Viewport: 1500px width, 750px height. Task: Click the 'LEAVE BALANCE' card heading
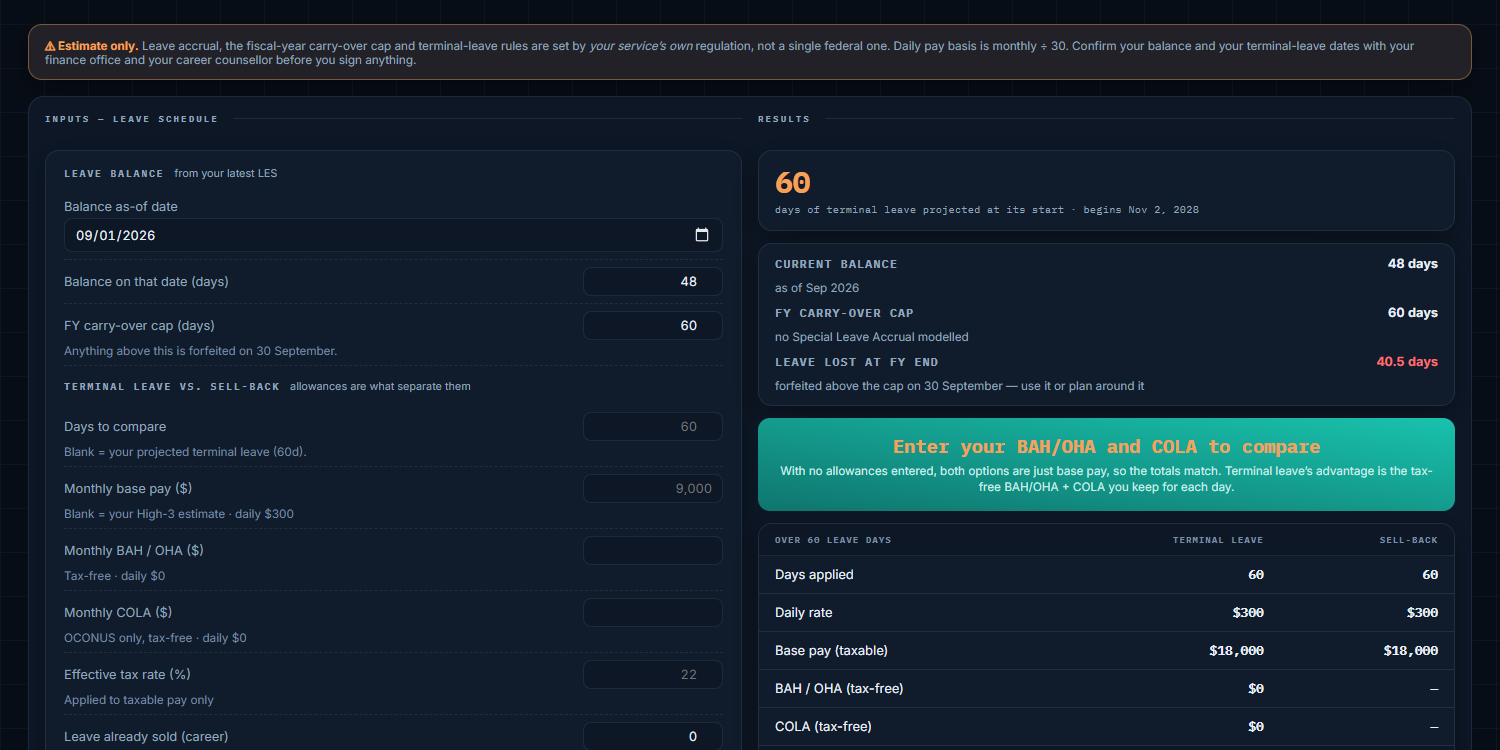pyautogui.click(x=114, y=174)
